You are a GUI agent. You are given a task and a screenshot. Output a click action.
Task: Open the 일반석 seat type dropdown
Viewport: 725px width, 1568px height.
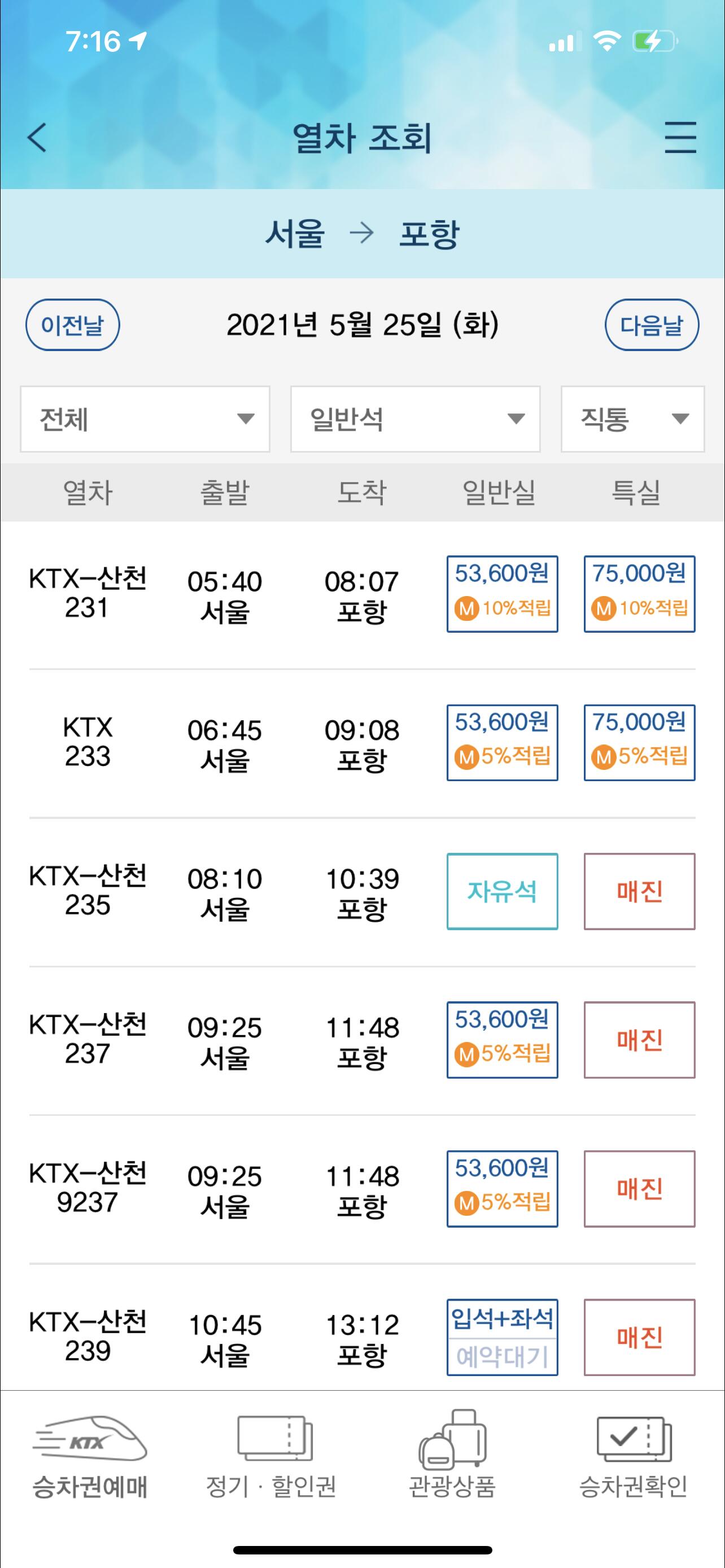(415, 419)
